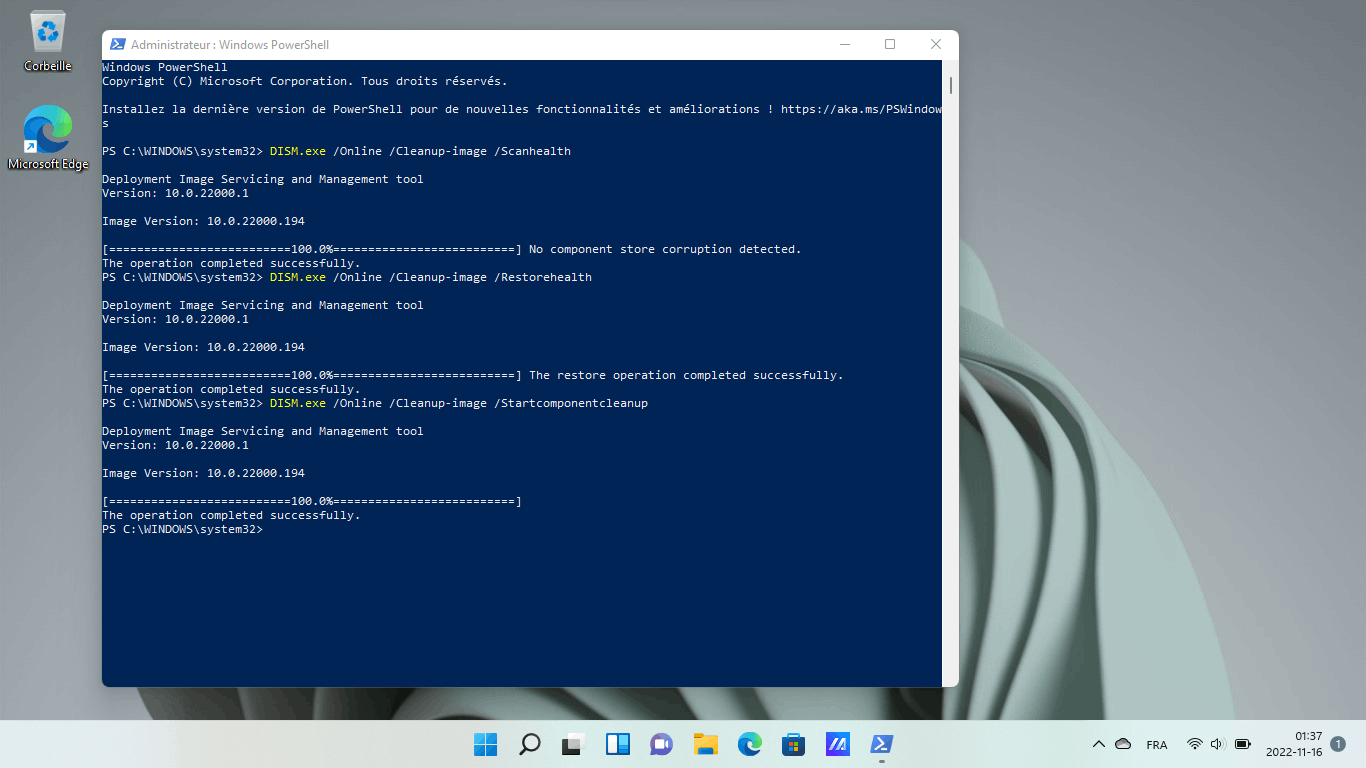Open Wi-Fi network settings in tray
Image resolution: width=1366 pixels, height=768 pixels.
coord(1194,744)
